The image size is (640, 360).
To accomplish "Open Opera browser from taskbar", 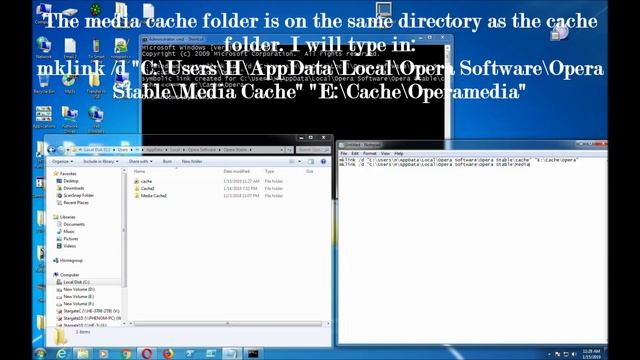I will tap(147, 353).
